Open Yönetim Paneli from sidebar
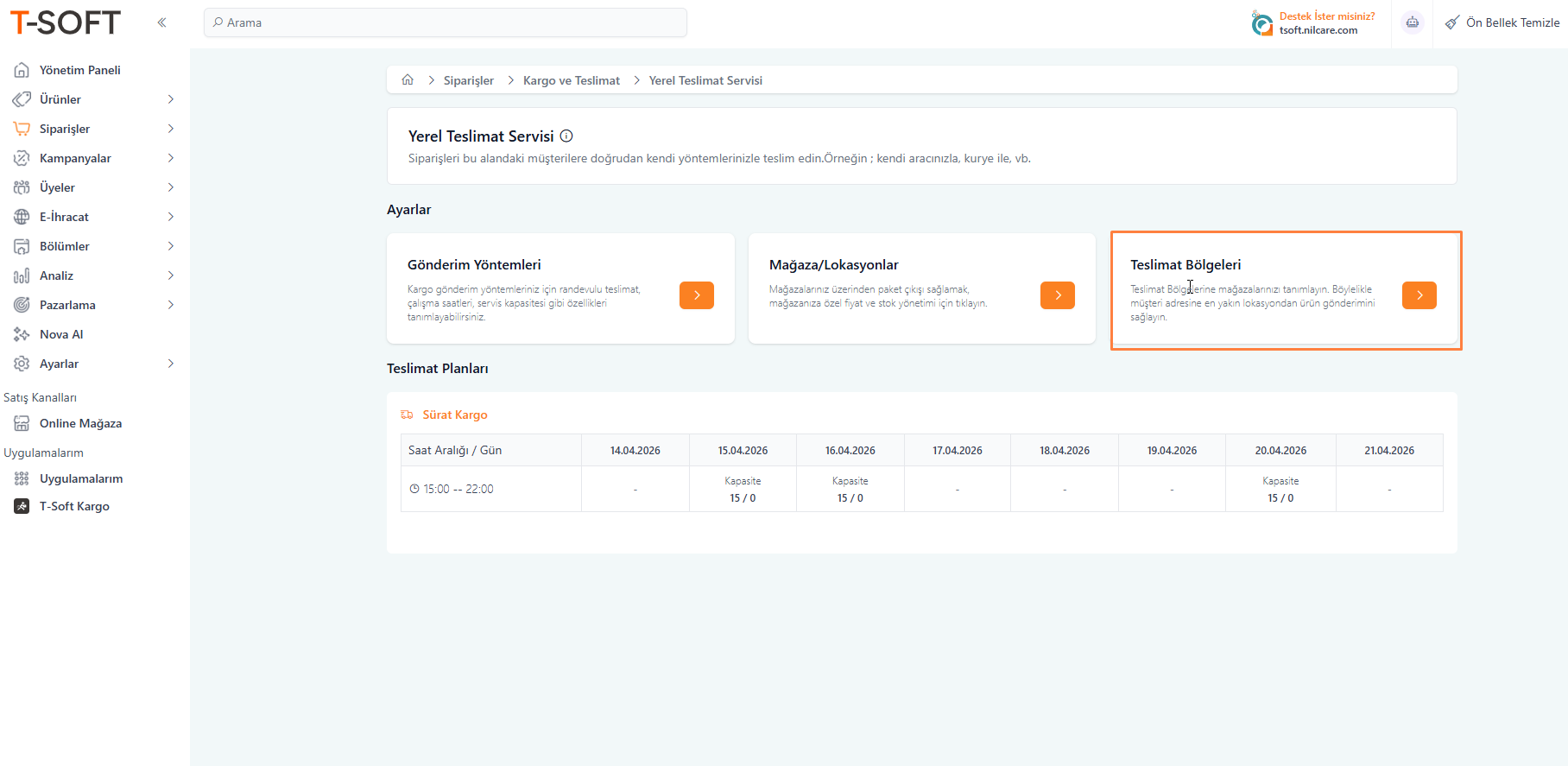This screenshot has width=1568, height=766. [80, 70]
